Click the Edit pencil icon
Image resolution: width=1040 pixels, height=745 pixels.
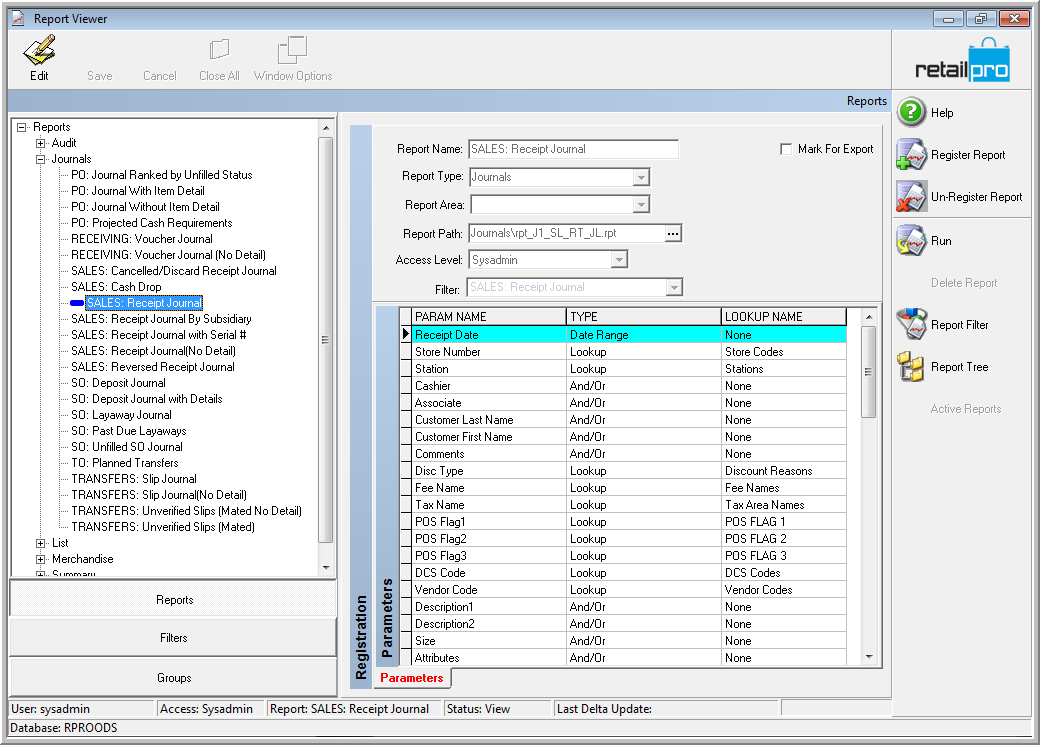coord(39,50)
